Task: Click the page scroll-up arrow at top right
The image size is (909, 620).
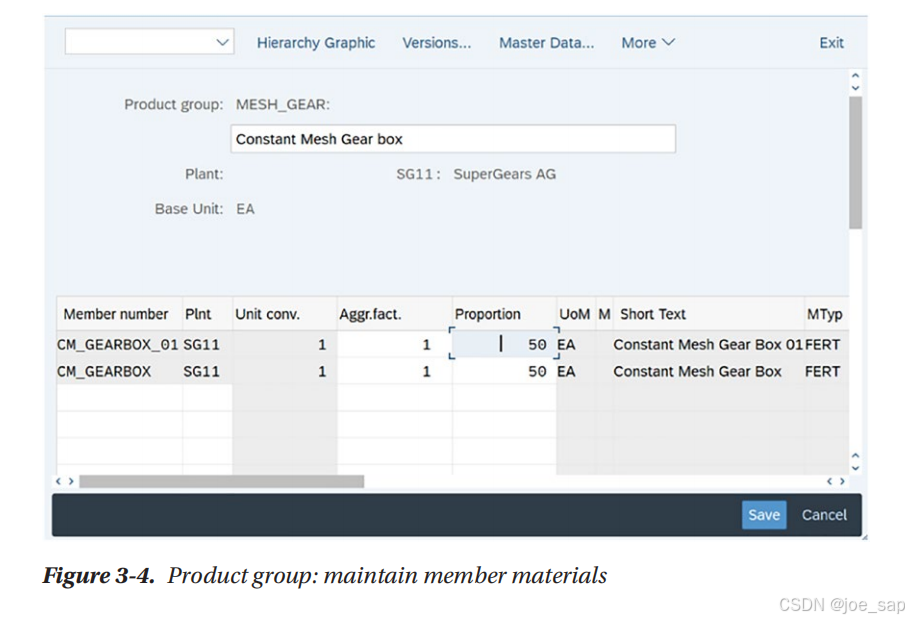Action: pos(854,76)
